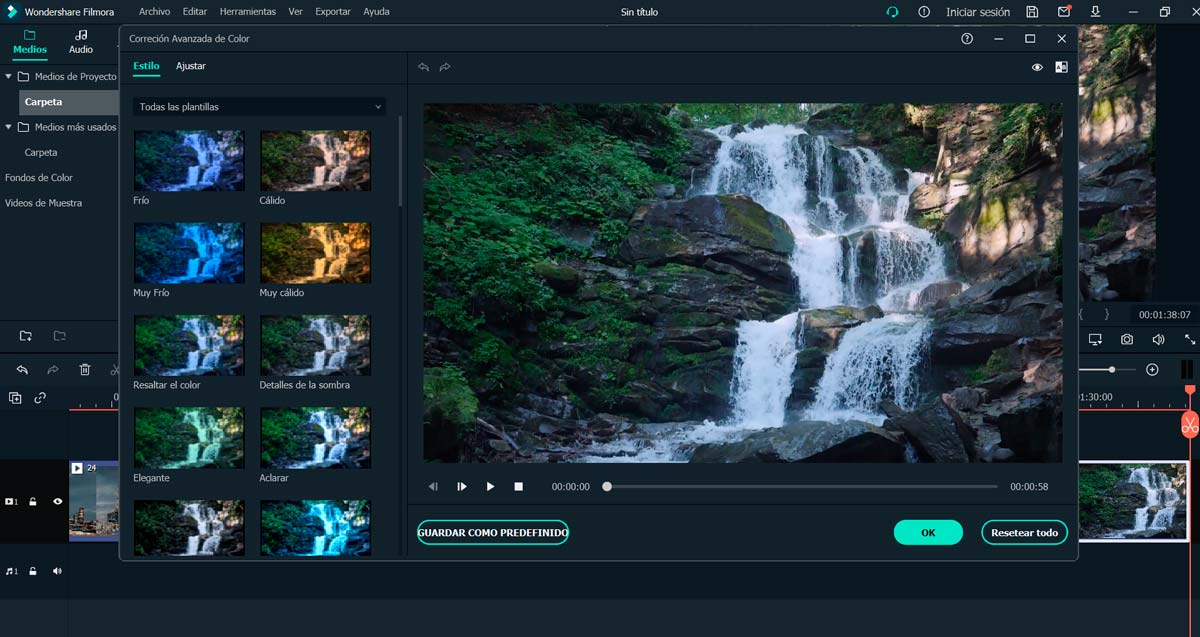
Task: Open the A/B comparison view icon
Action: 1061,67
